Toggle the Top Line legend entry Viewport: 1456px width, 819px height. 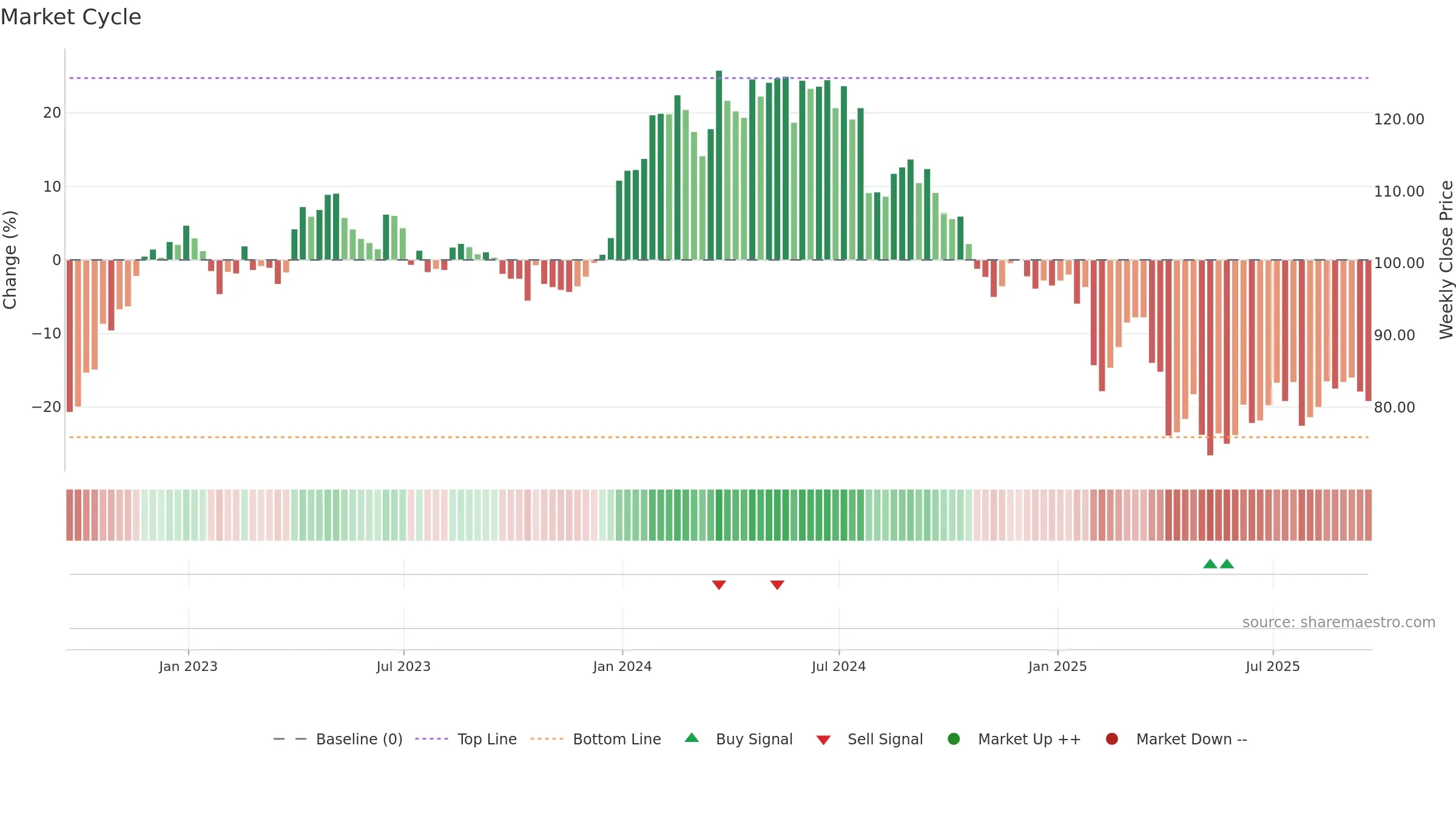pos(466,739)
